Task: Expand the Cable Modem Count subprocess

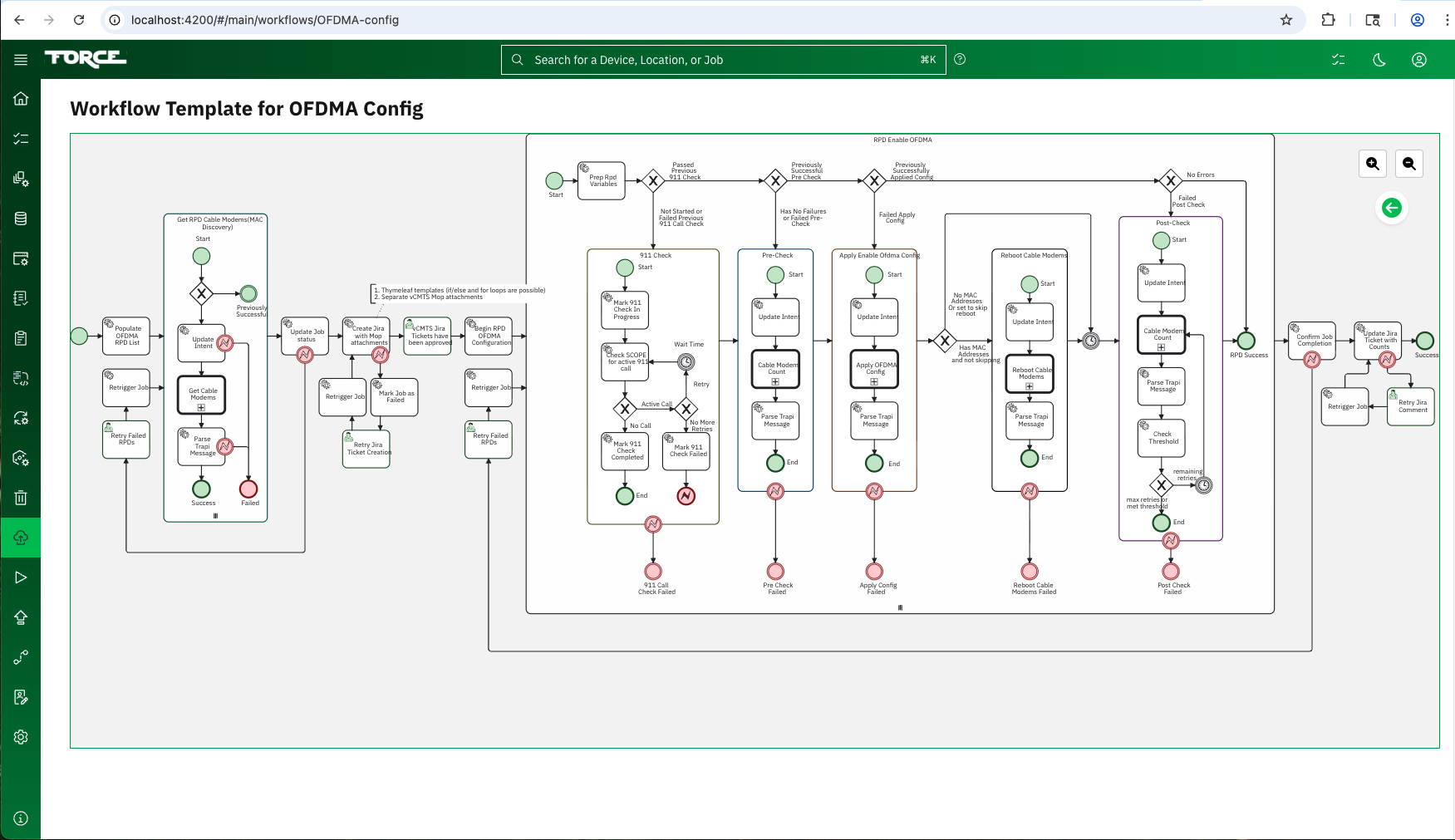Action: pyautogui.click(x=776, y=383)
